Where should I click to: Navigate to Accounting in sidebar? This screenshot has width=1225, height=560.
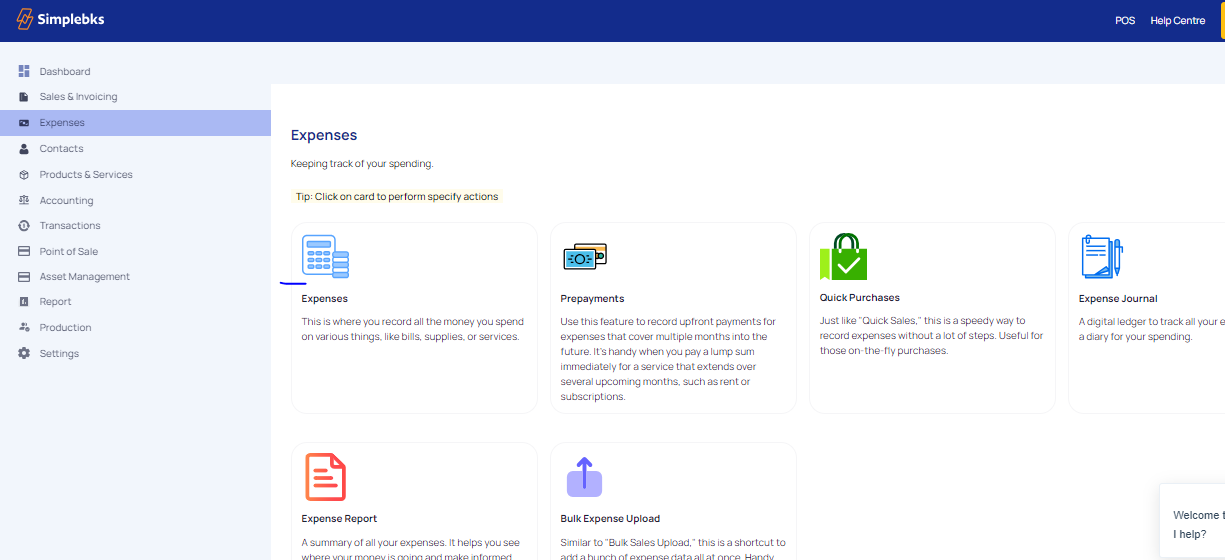point(66,201)
